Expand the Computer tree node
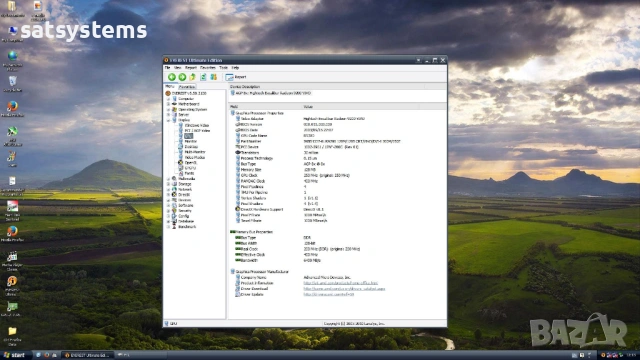The height and width of the screenshot is (360, 640). click(x=168, y=99)
